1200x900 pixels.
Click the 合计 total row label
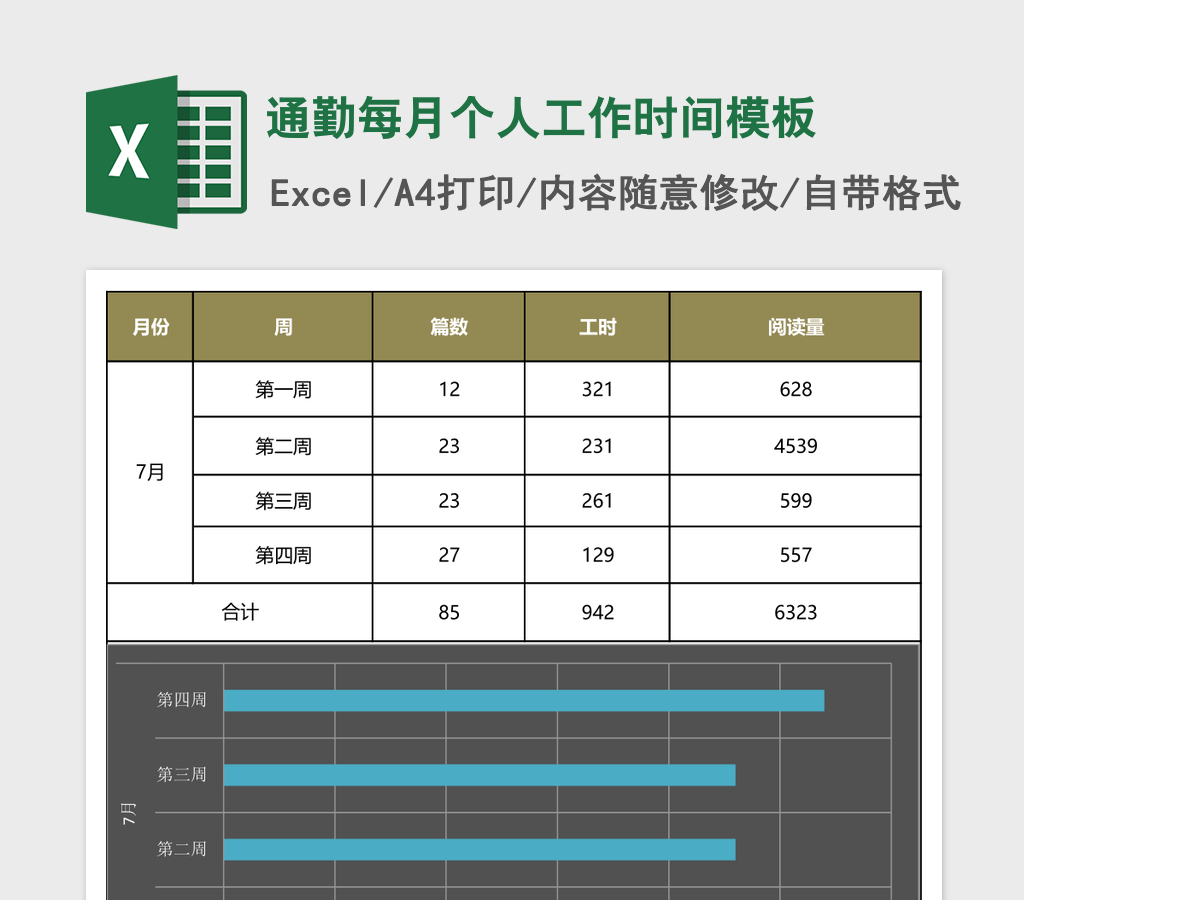click(x=240, y=612)
